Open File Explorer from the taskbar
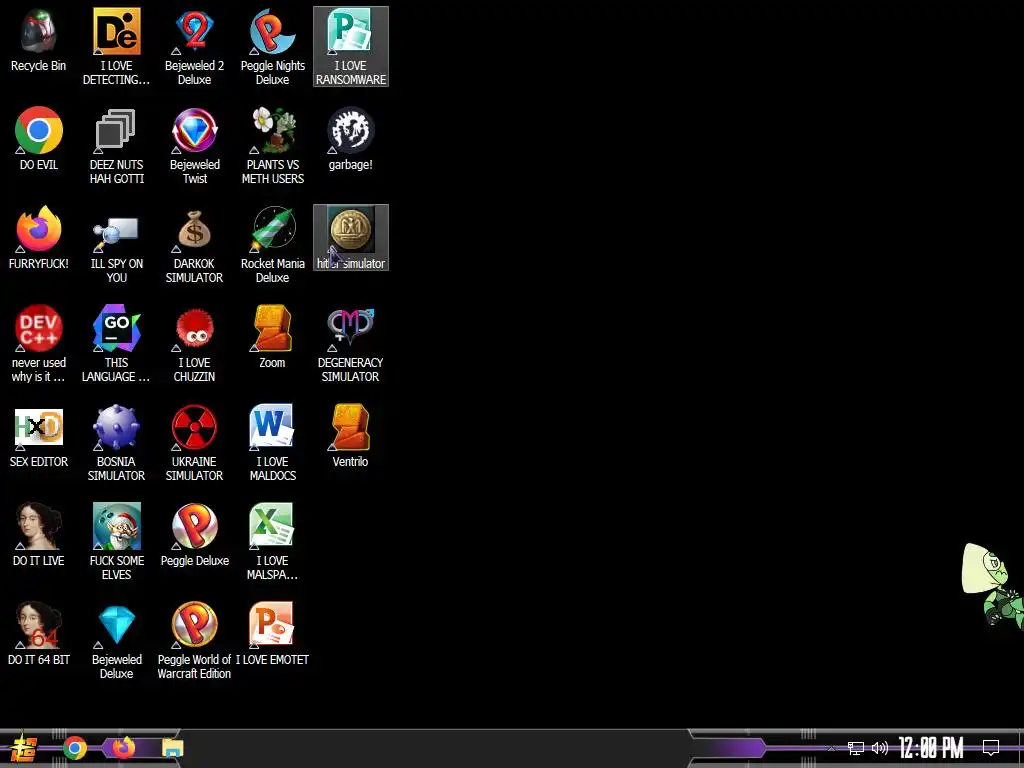Image resolution: width=1024 pixels, height=768 pixels. pyautogui.click(x=172, y=748)
